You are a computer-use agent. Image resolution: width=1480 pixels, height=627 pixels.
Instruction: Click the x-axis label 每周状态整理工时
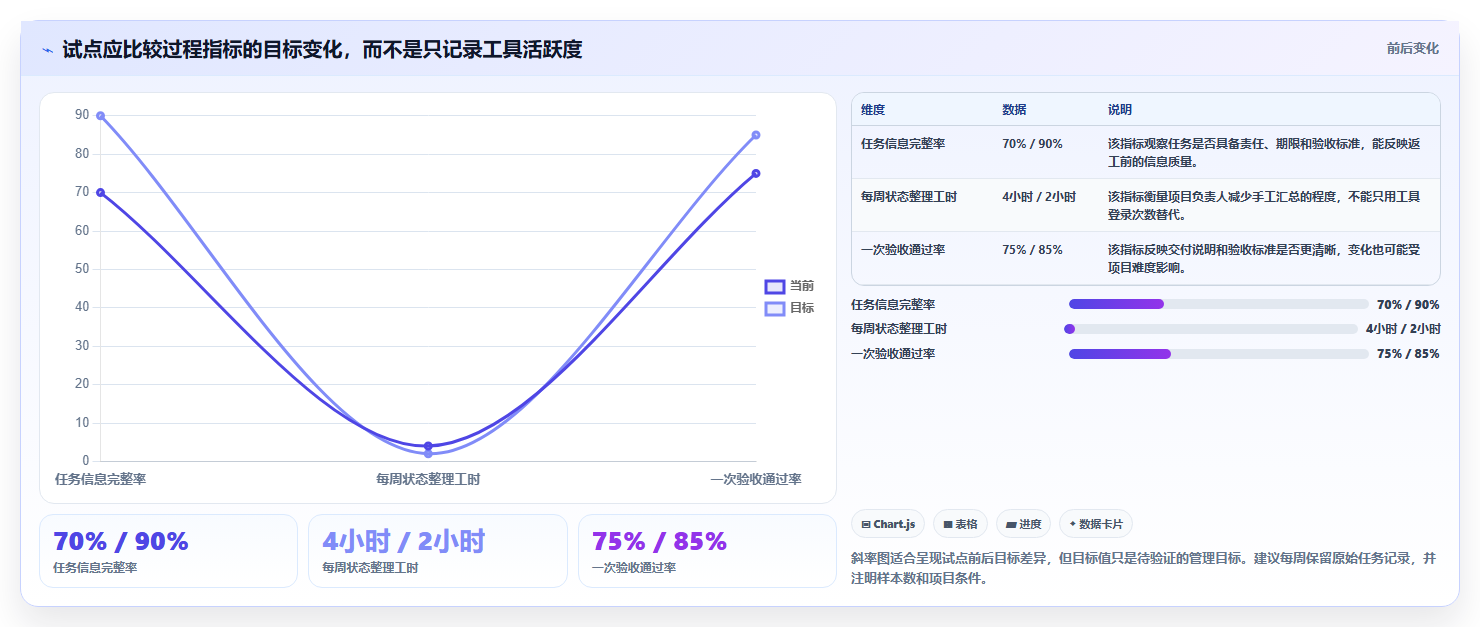click(x=428, y=480)
